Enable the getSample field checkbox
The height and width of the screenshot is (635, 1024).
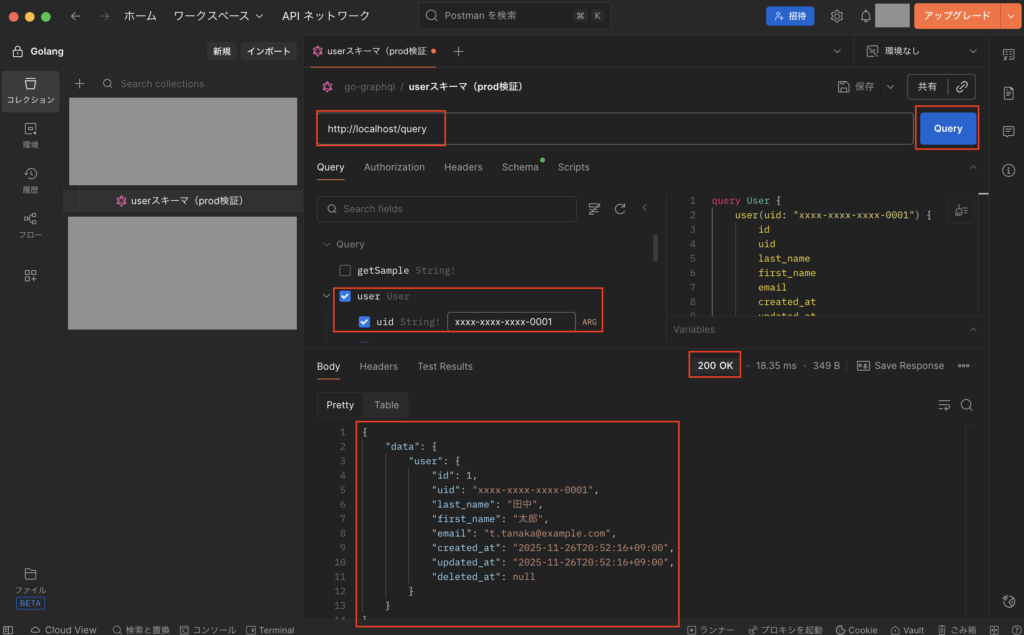[x=345, y=270]
